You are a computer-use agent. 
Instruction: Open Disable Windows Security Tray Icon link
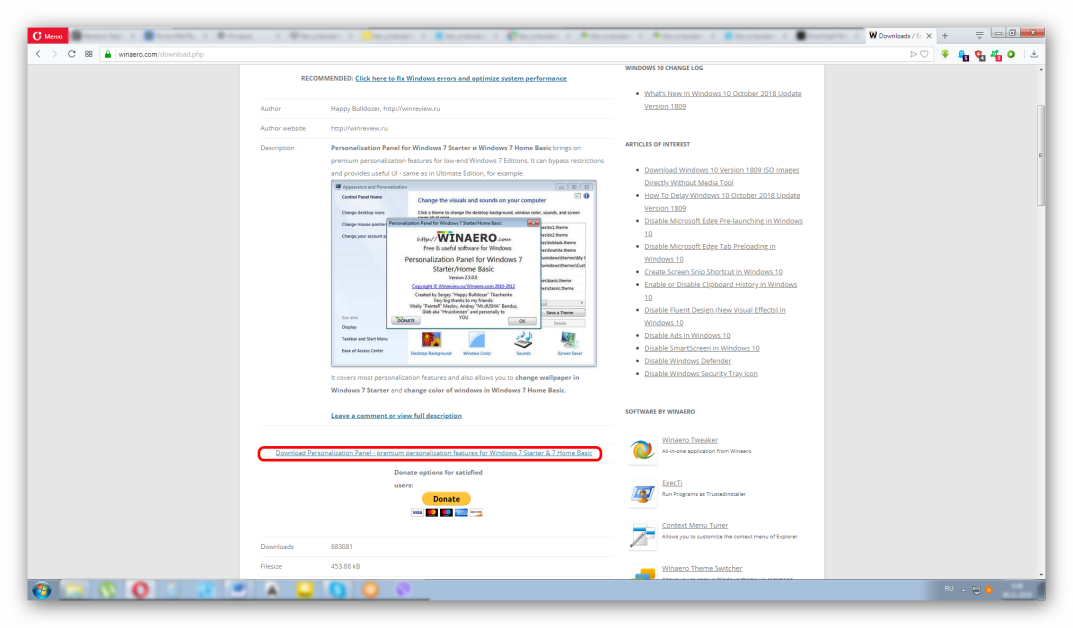tap(701, 374)
